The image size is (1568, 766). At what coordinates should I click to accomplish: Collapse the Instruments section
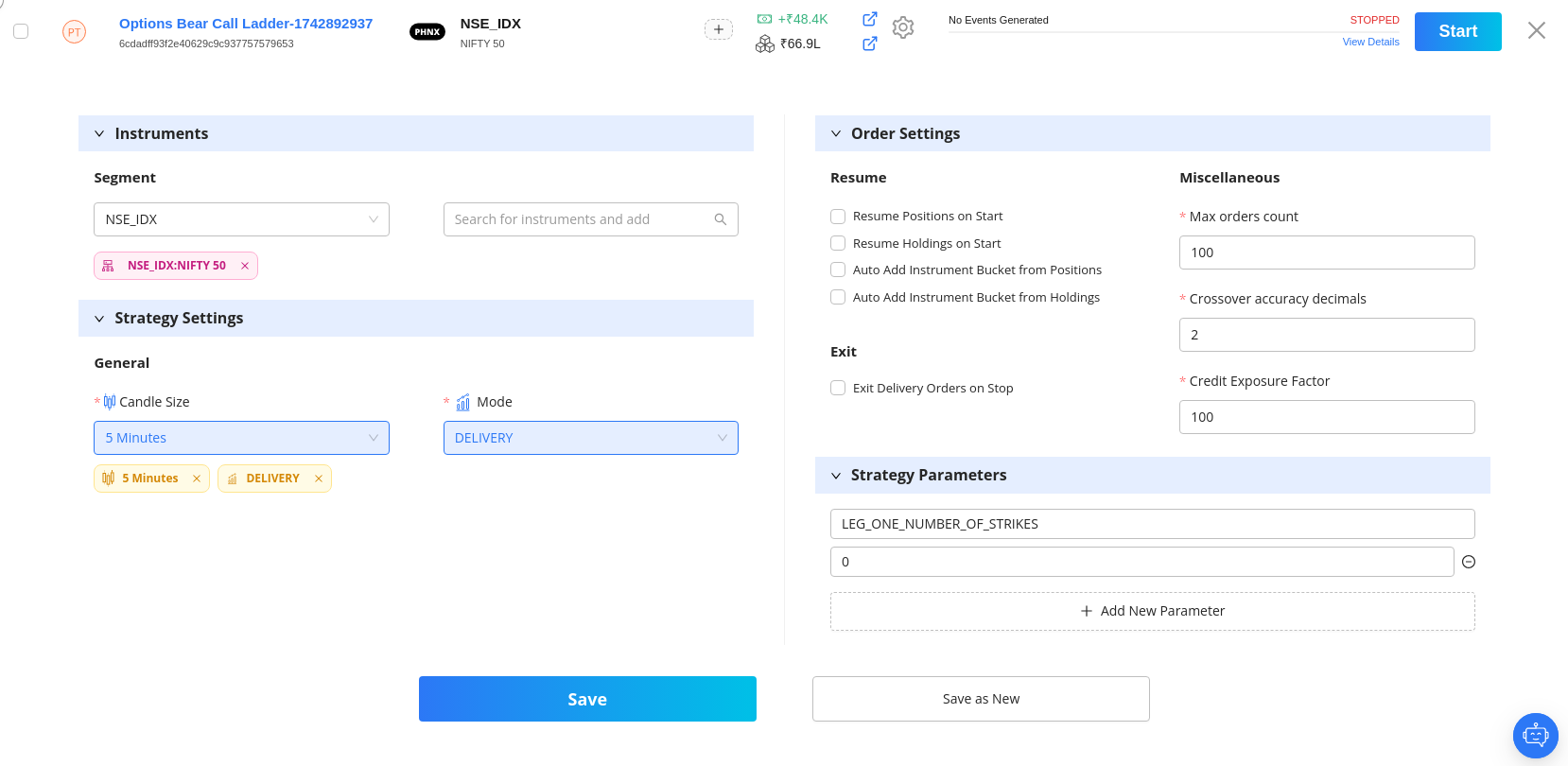click(x=99, y=134)
